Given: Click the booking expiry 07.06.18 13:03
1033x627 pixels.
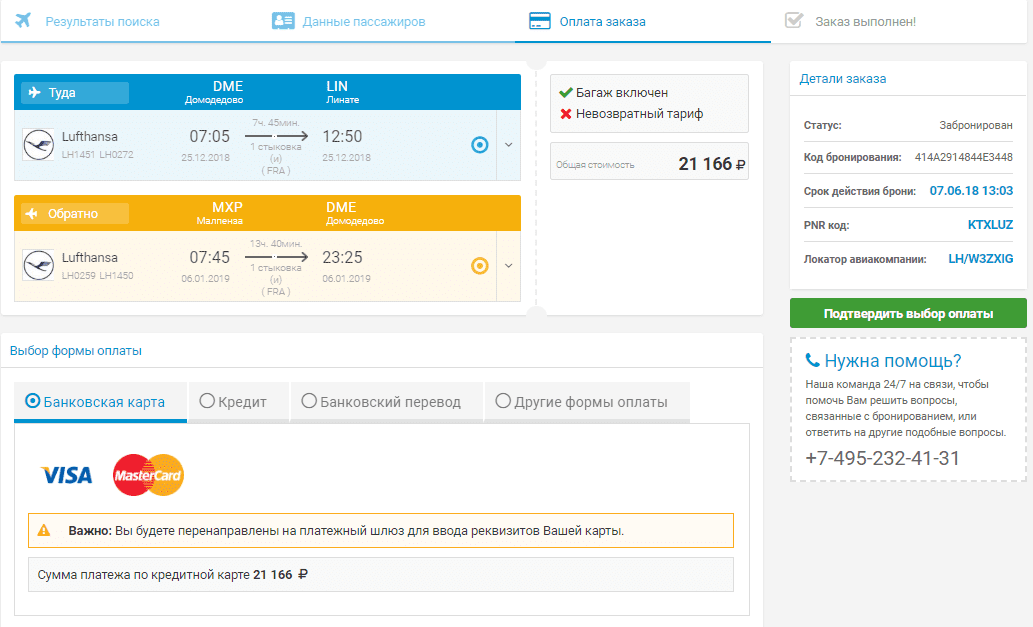Looking at the screenshot, I should [971, 191].
